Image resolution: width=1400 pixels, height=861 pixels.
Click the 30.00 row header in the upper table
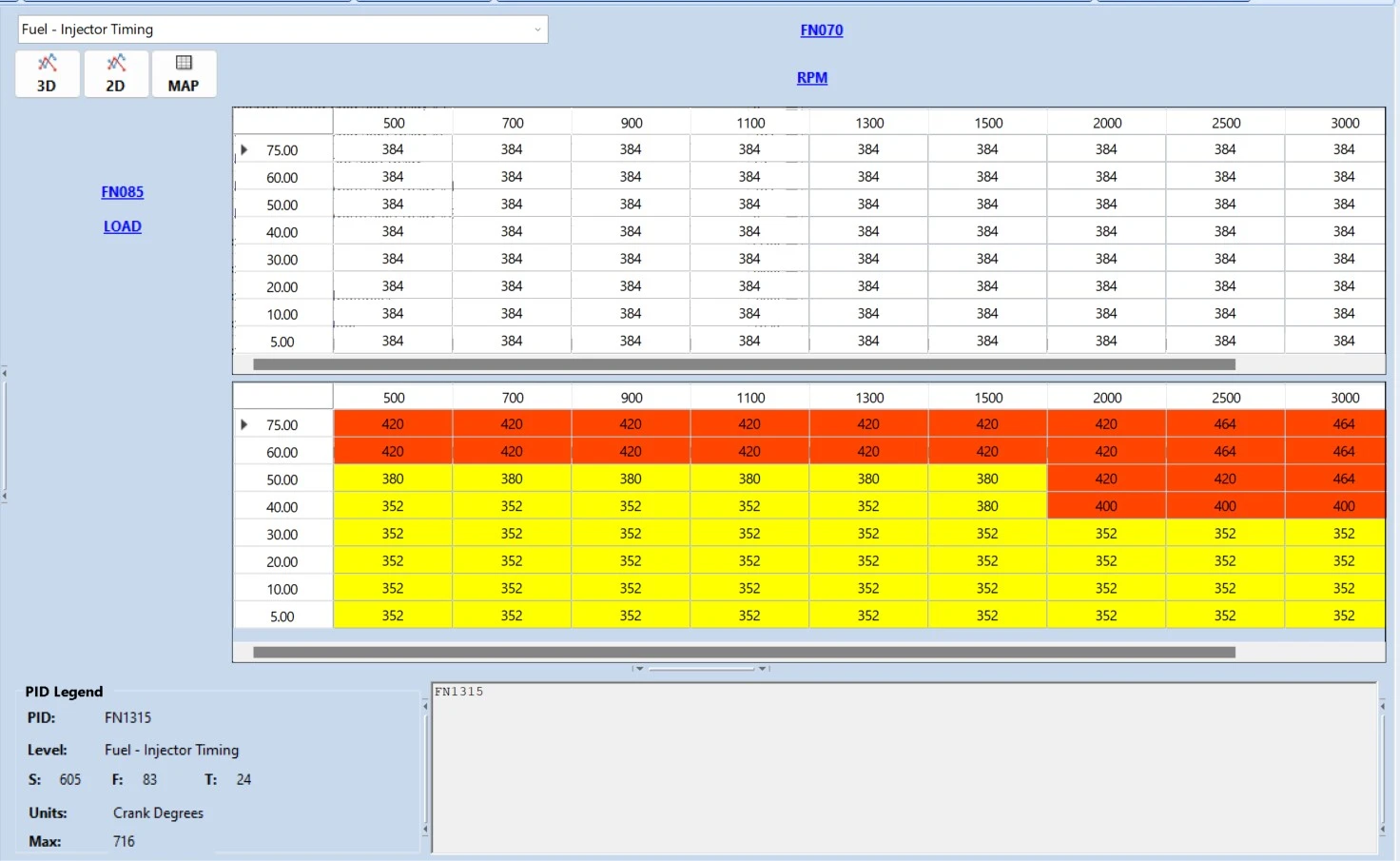pos(282,260)
